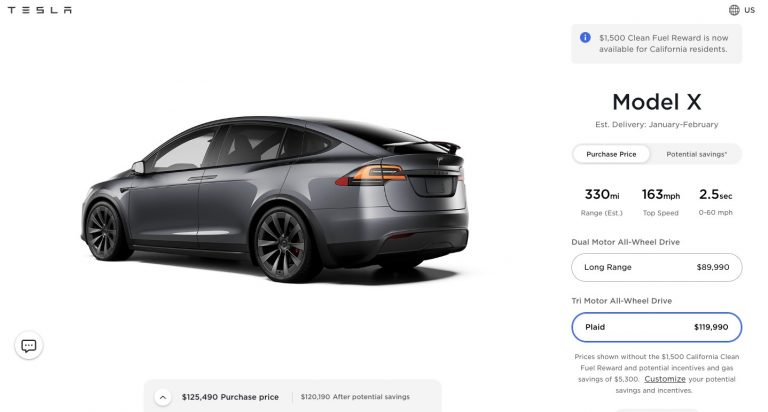Click the US region label
Screen dimensions: 768x412
(749, 10)
